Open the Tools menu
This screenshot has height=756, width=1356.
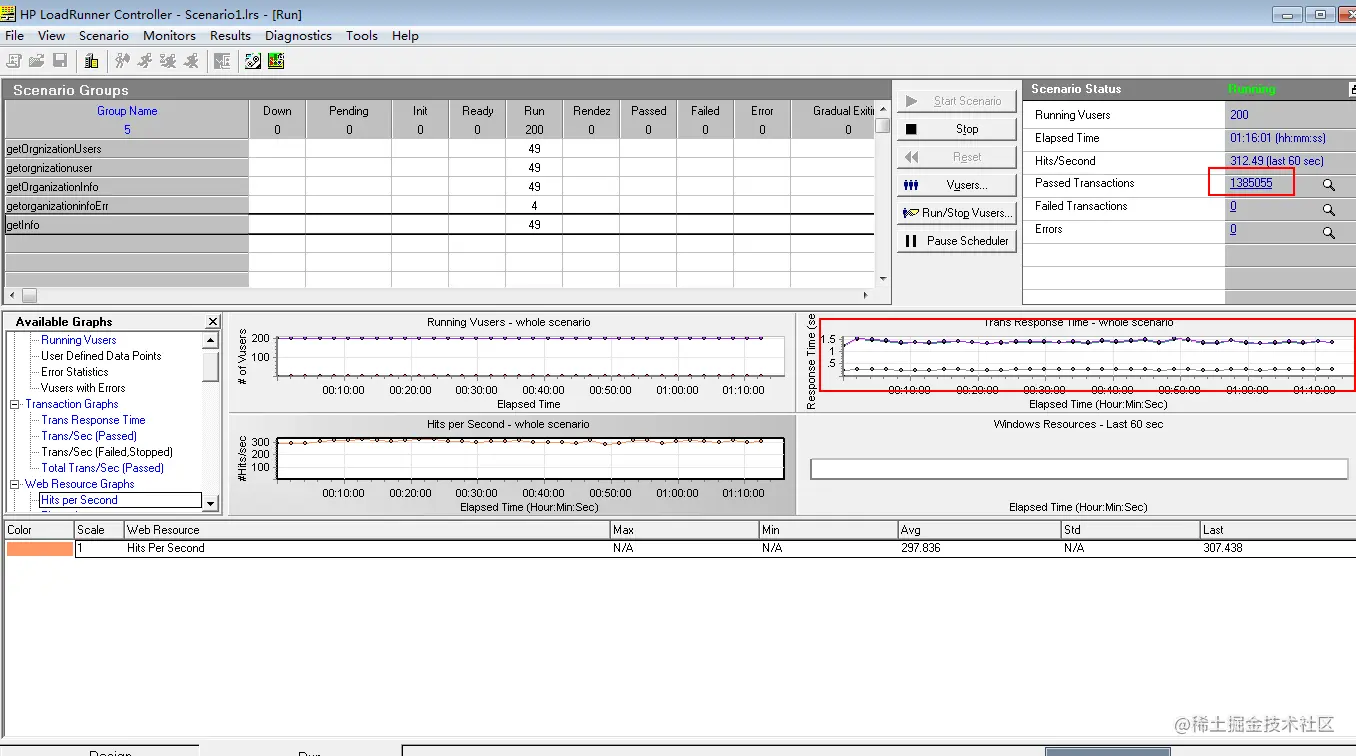click(x=362, y=35)
